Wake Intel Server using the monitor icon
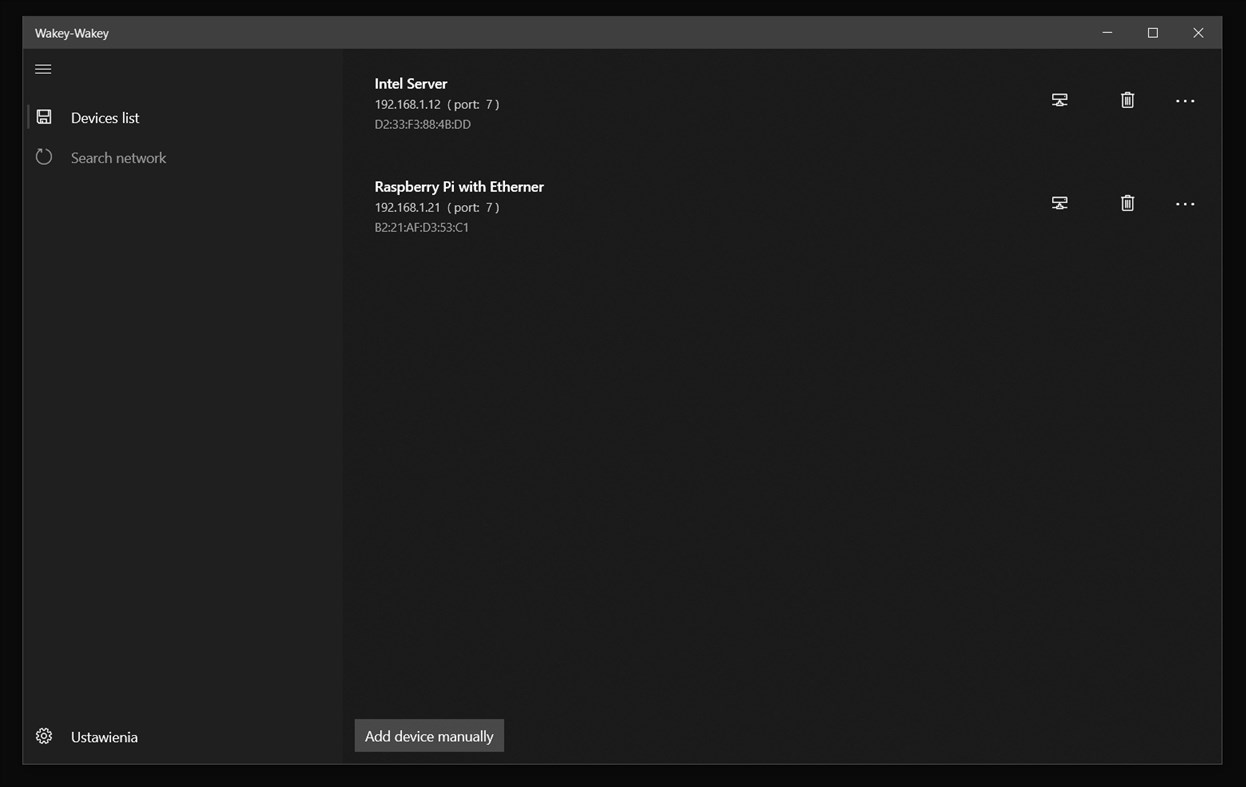1246x787 pixels. point(1059,100)
